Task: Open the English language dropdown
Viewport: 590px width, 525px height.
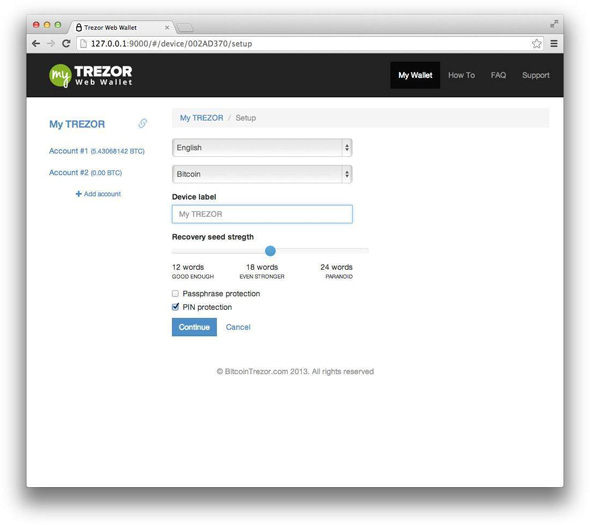Action: [262, 148]
